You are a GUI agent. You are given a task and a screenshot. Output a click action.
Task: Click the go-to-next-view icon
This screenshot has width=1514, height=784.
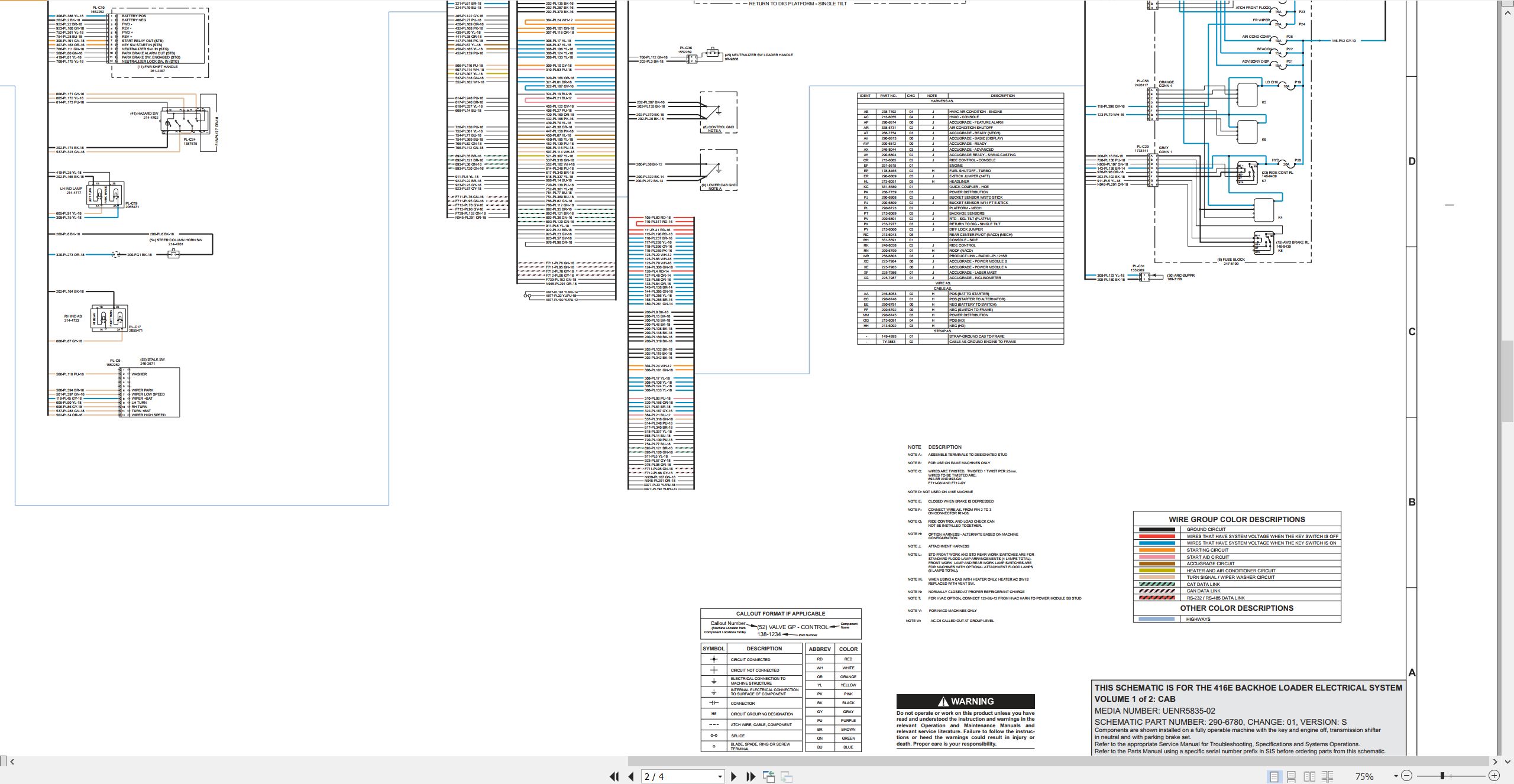tap(787, 776)
